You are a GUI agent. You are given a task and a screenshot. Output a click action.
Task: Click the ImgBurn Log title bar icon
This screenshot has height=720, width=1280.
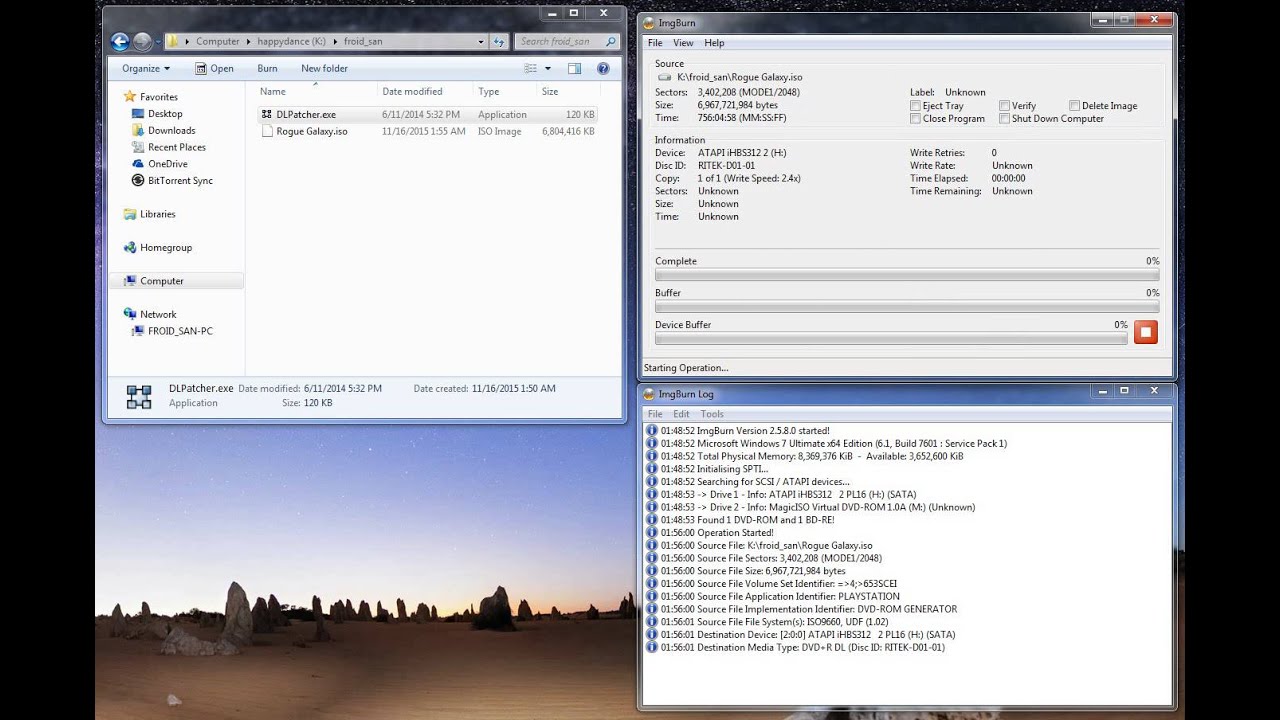[649, 393]
